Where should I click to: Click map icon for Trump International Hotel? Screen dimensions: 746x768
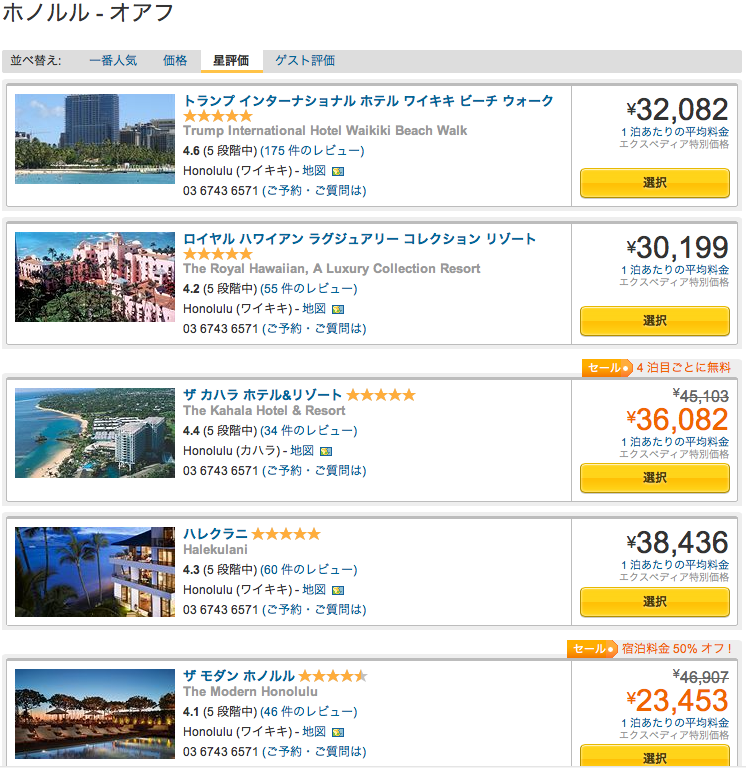pyautogui.click(x=337, y=171)
